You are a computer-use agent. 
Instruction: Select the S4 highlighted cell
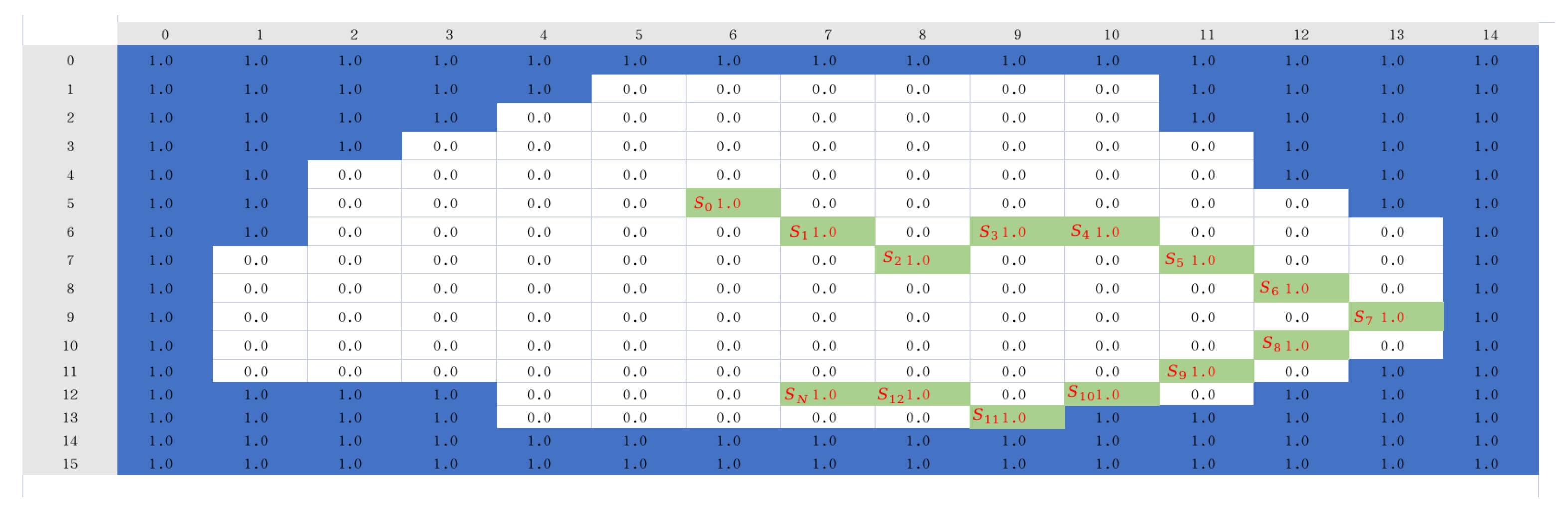[x=1111, y=232]
